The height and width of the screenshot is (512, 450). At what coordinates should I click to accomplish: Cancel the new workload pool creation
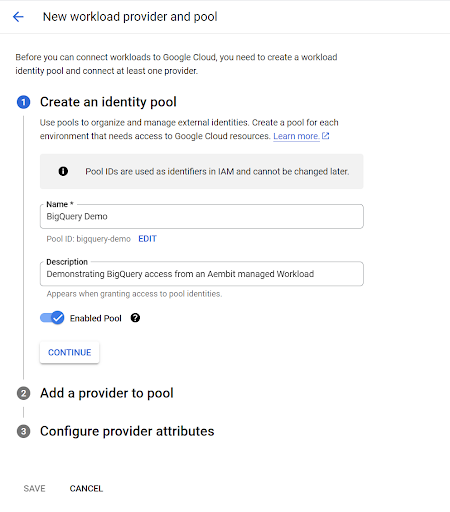click(x=86, y=489)
